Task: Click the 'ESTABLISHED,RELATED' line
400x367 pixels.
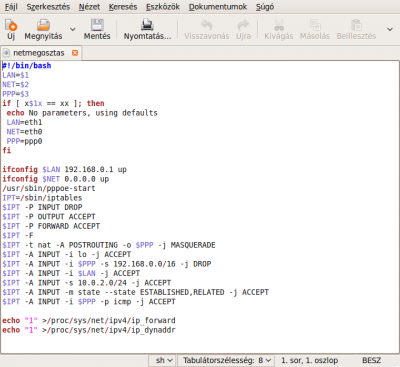Action: pos(135,292)
